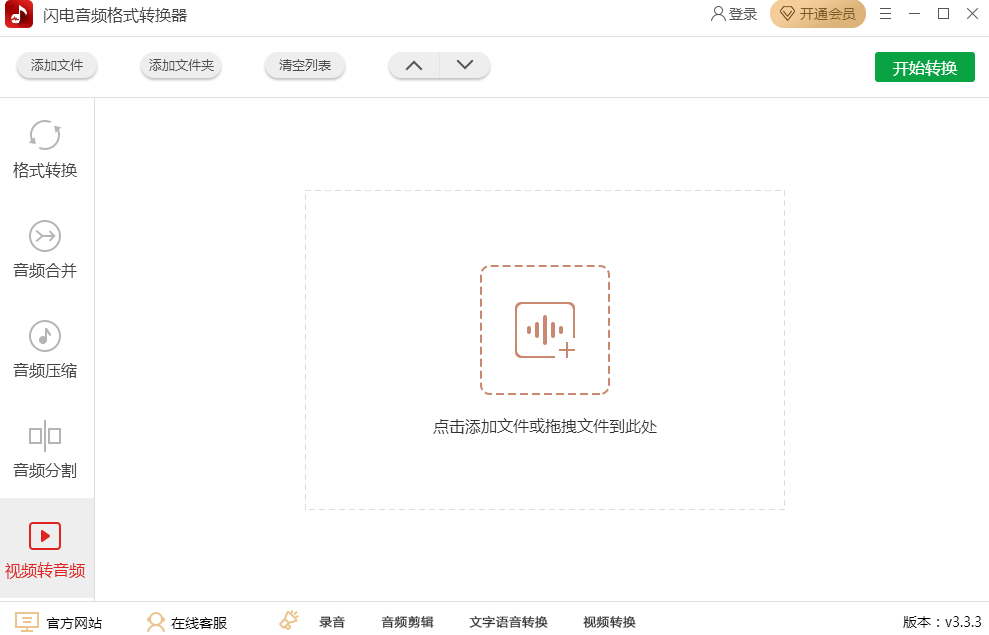Select the 音频分割 sidebar tab
Viewport: 989px width, 635px height.
(45, 450)
